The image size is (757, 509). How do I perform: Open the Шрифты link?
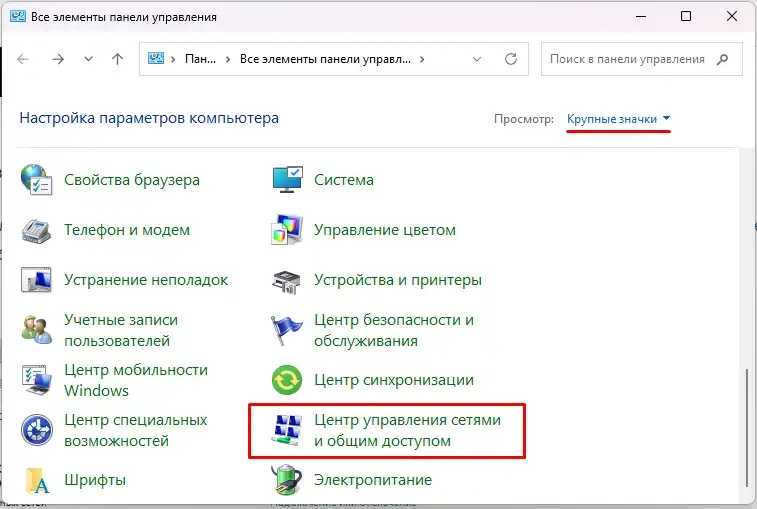95,480
